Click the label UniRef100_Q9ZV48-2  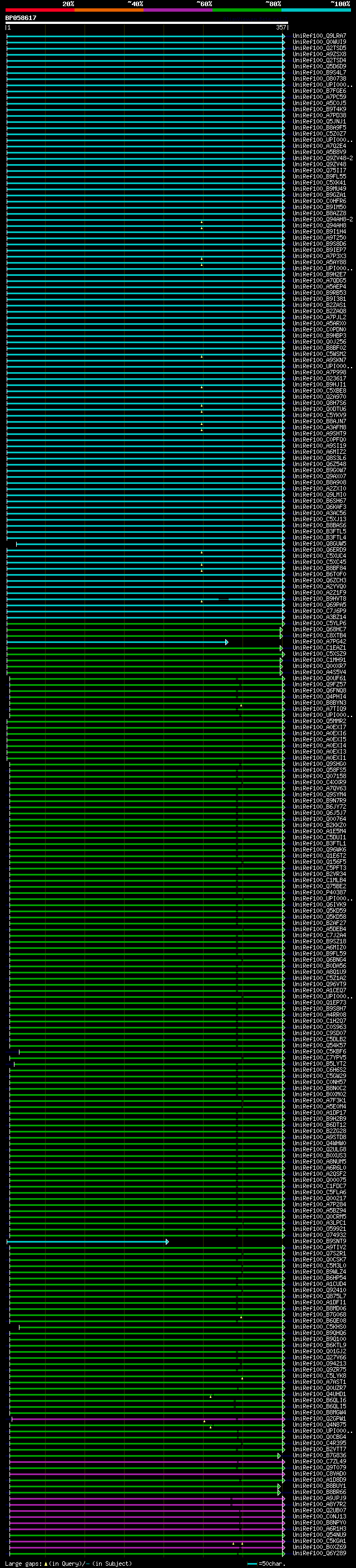tap(323, 159)
